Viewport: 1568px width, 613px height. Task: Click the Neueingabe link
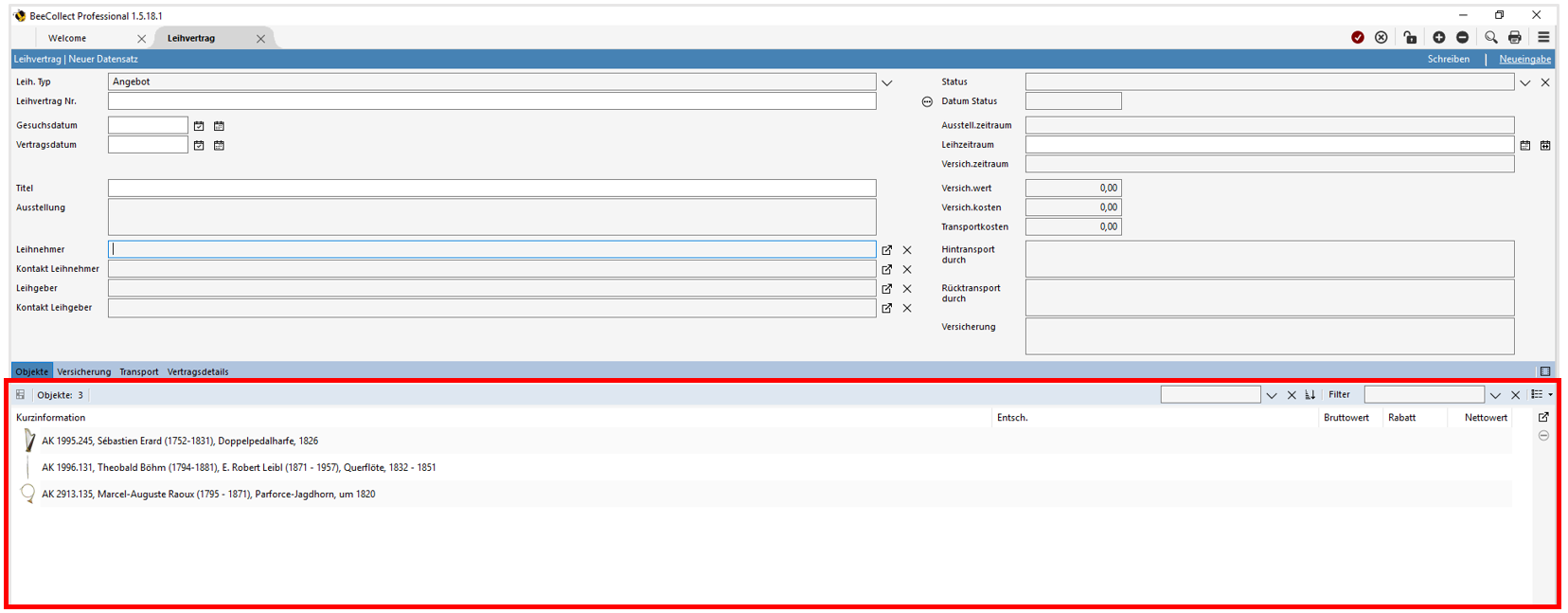pos(1524,59)
